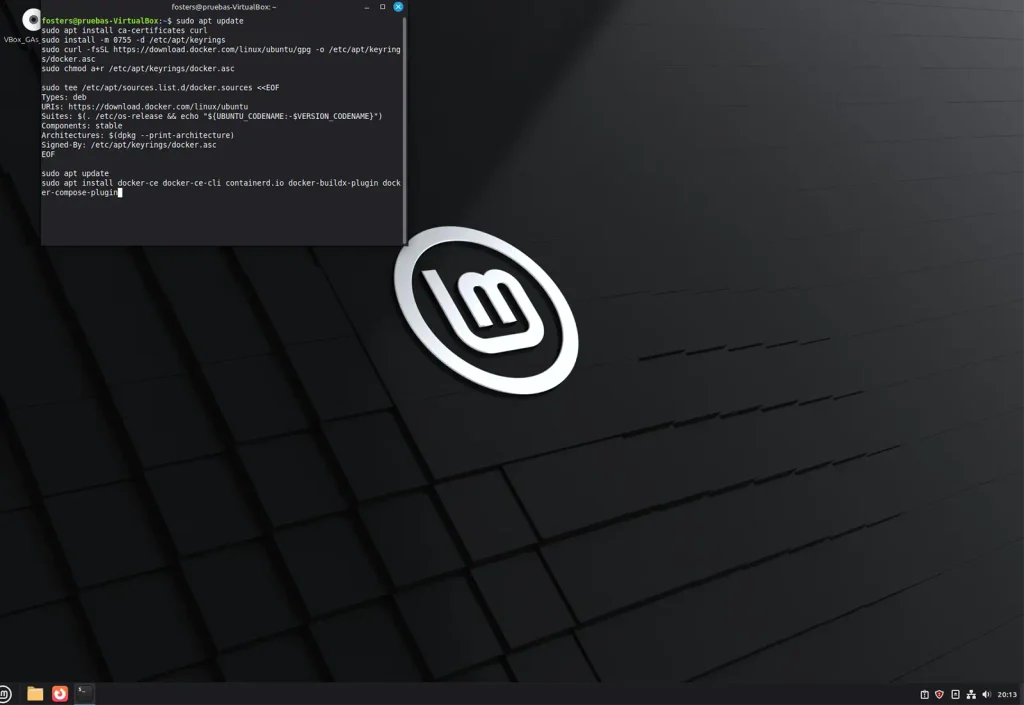Click the green fosters@pruebas-VirtualBox prompt
Image resolution: width=1024 pixels, height=705 pixels.
100,21
